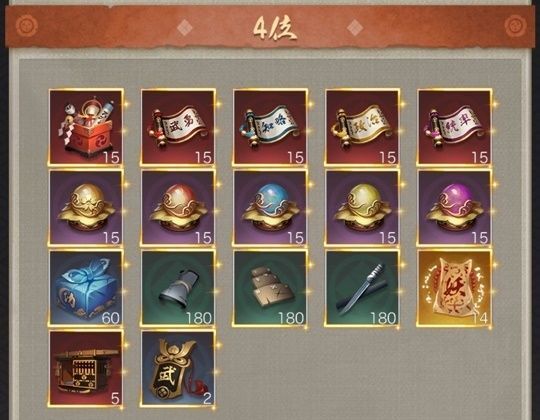This screenshot has height=420, width=540.
Task: Open the blue wrapped gift box
Action: [x=86, y=288]
